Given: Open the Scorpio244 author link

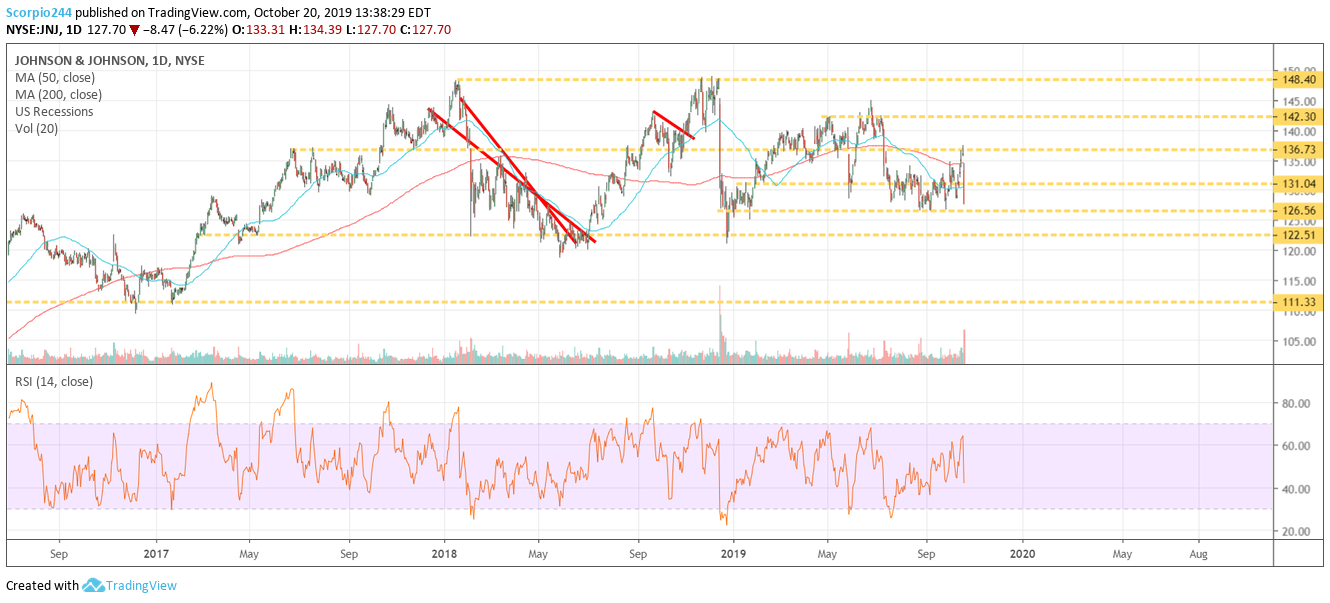Looking at the screenshot, I should point(41,11).
